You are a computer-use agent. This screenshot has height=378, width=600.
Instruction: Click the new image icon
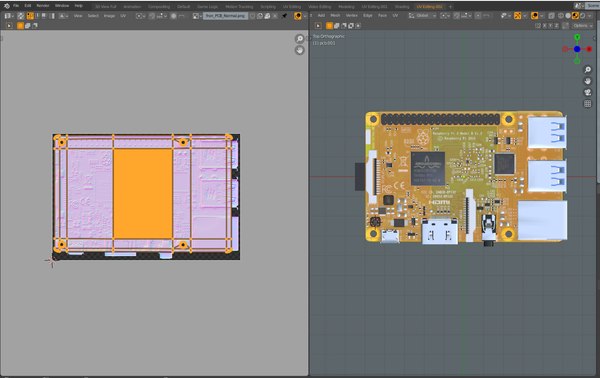260,16
